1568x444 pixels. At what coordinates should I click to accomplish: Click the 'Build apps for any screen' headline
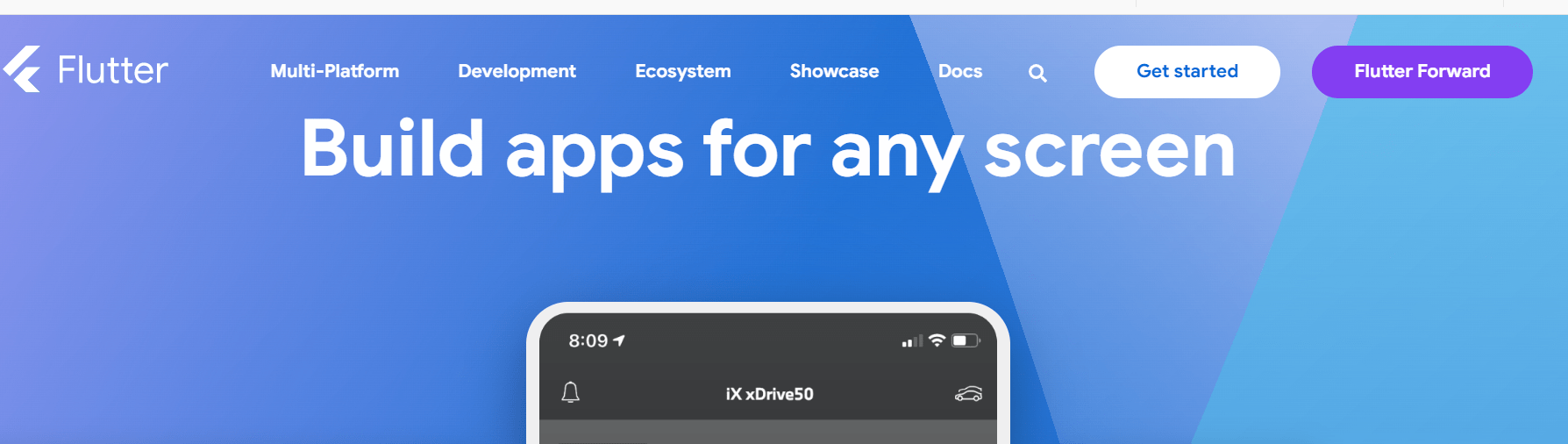click(x=768, y=150)
